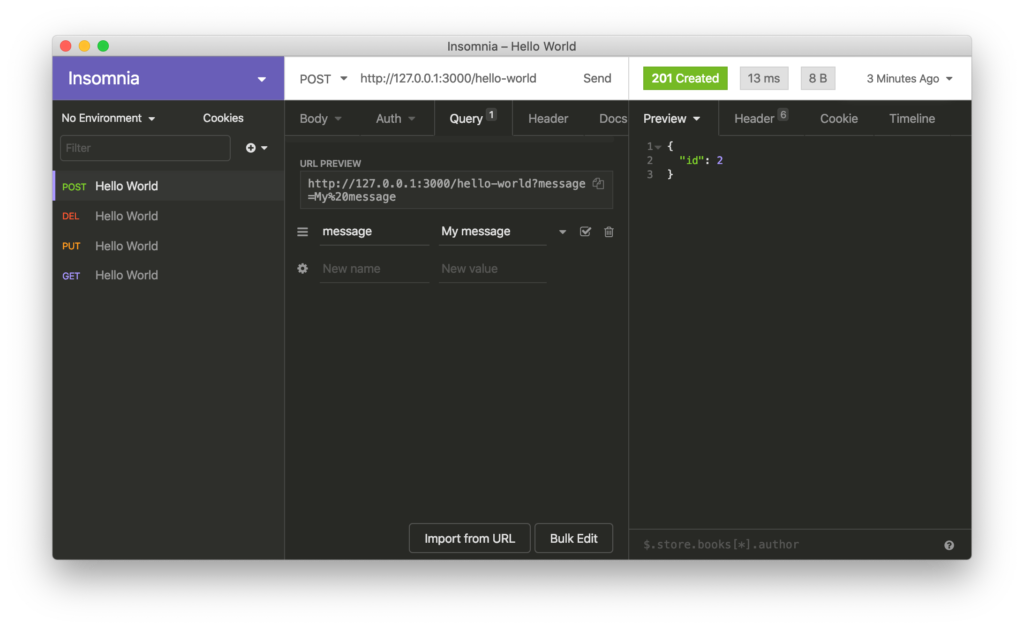Open the My message value type dropdown arrow
Image resolution: width=1024 pixels, height=629 pixels.
tap(562, 232)
